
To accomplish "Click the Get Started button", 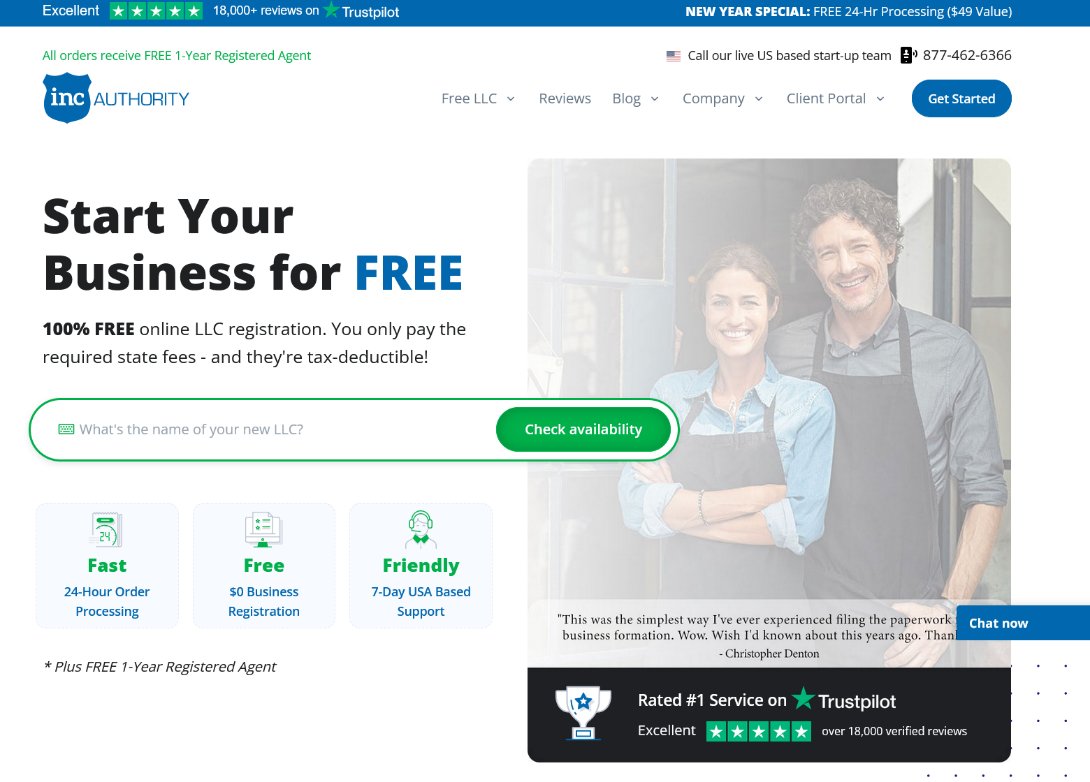I will pos(961,99).
